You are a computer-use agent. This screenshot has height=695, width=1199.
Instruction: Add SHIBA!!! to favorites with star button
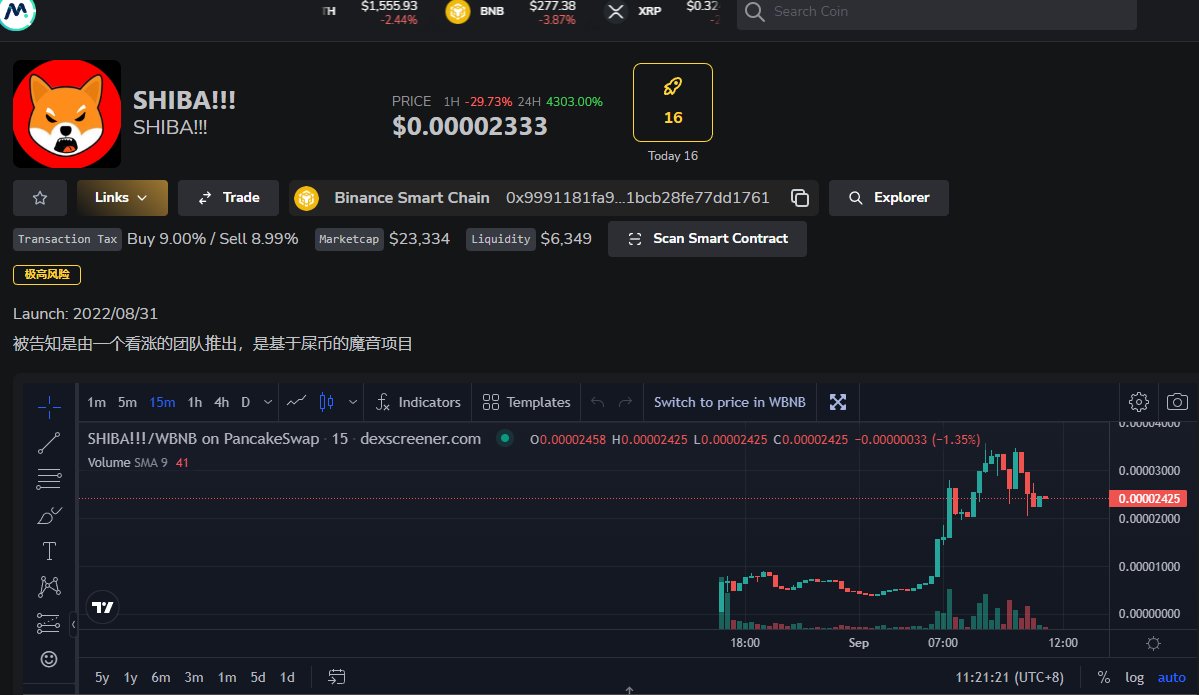point(40,198)
